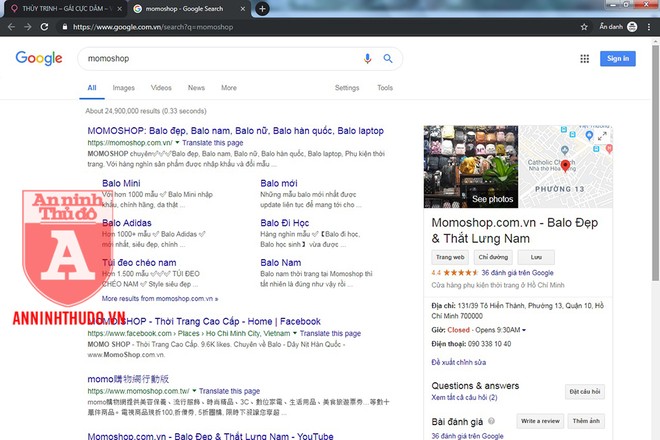Open the Balo mới sitelink
This screenshot has height=440, width=660.
coord(279,183)
